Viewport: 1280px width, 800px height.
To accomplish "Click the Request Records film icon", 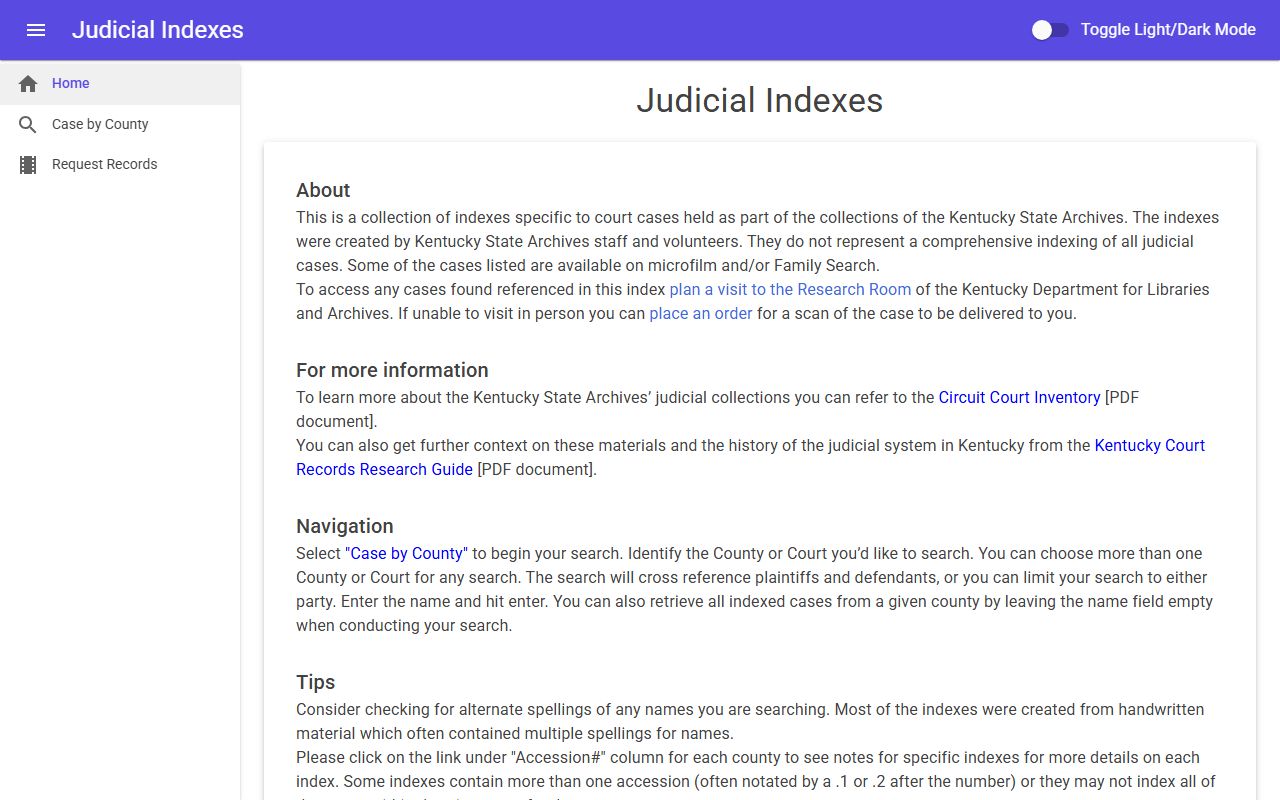I will (28, 165).
